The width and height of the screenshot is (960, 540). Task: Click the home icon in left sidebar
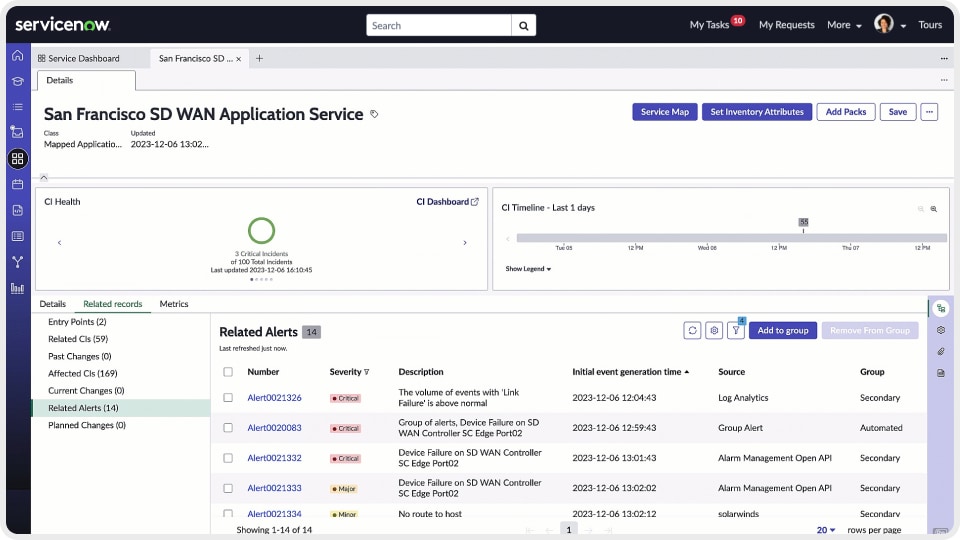pyautogui.click(x=17, y=56)
